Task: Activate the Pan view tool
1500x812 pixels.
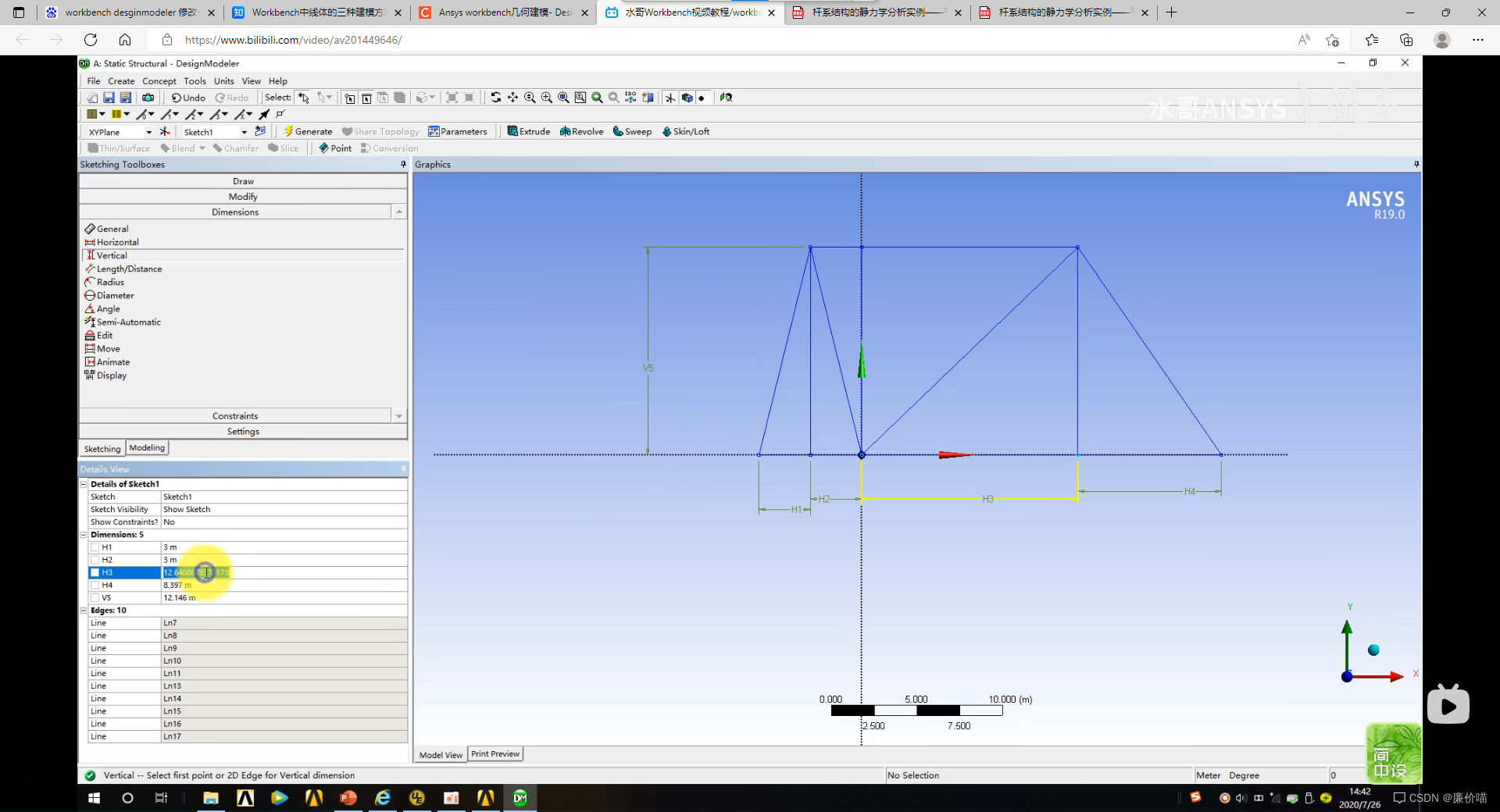Action: 512,98
